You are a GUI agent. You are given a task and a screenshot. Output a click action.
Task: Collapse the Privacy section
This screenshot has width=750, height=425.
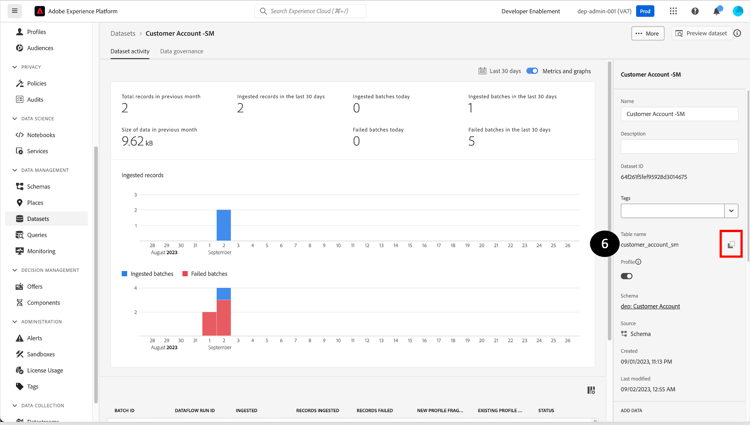pyautogui.click(x=14, y=67)
